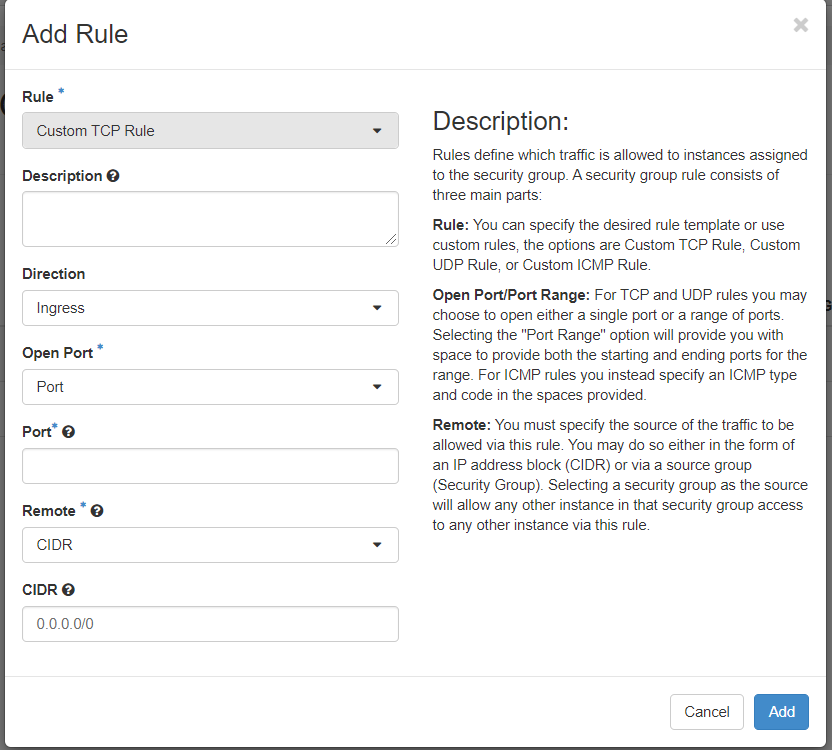The height and width of the screenshot is (750, 832).
Task: Click the "Add Rule" dialog title
Action: (x=75, y=34)
